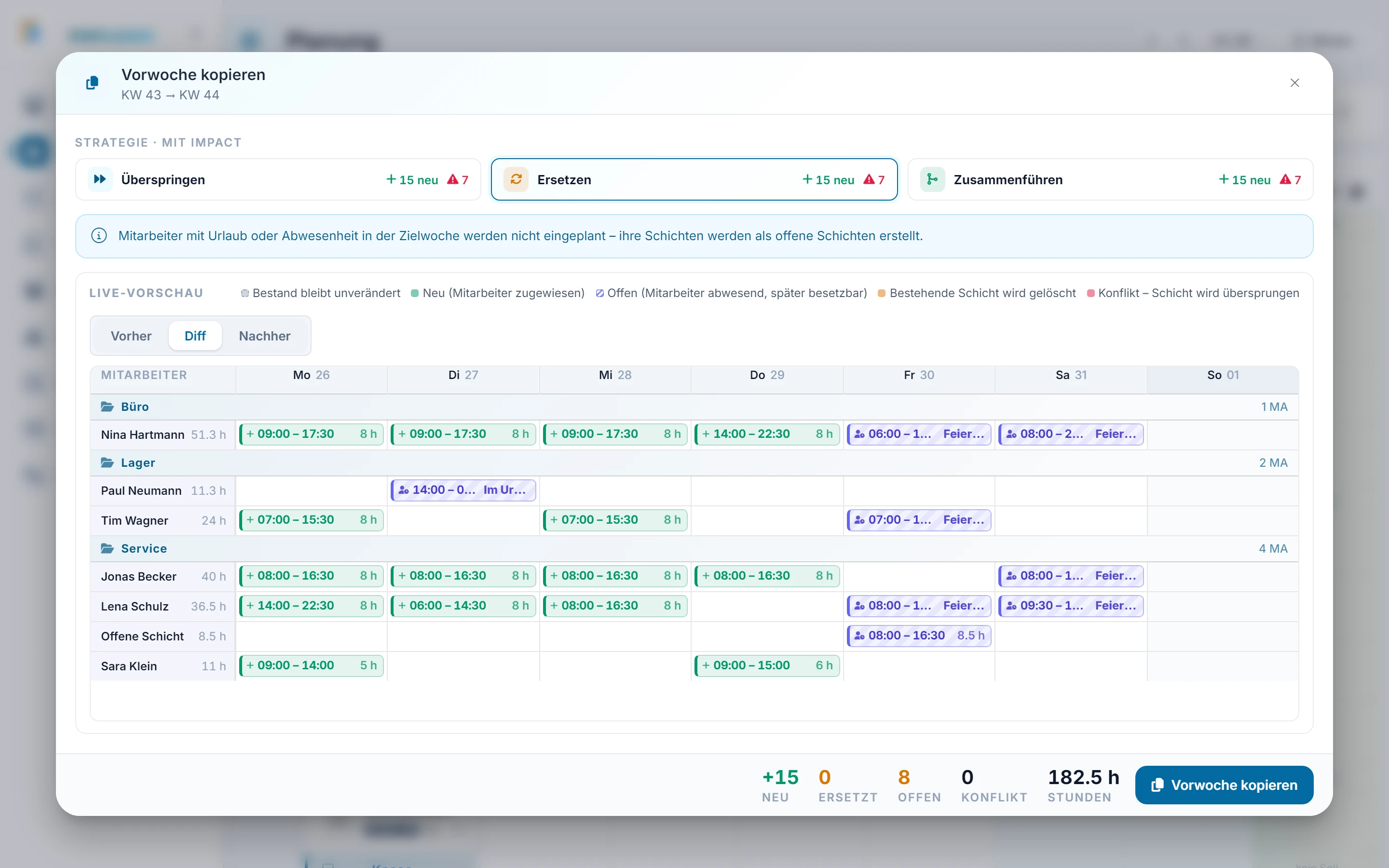Click Jonas Becker's Saturday open shift
This screenshot has height=868, width=1389.
tap(1071, 575)
